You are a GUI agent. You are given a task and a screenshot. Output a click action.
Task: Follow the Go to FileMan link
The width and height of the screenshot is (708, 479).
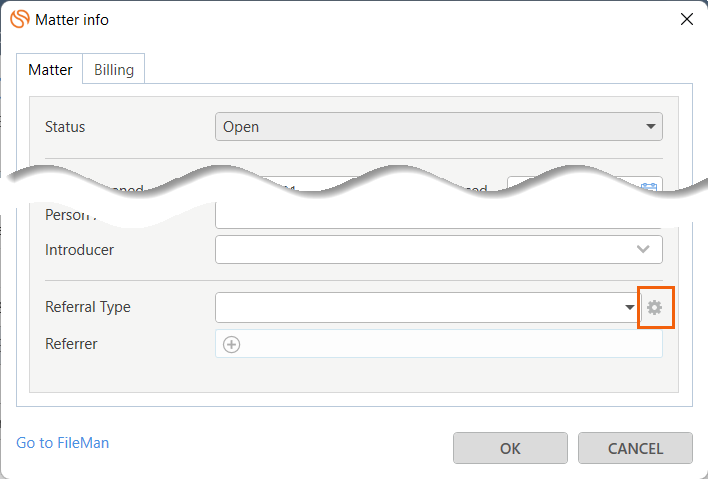[63, 442]
